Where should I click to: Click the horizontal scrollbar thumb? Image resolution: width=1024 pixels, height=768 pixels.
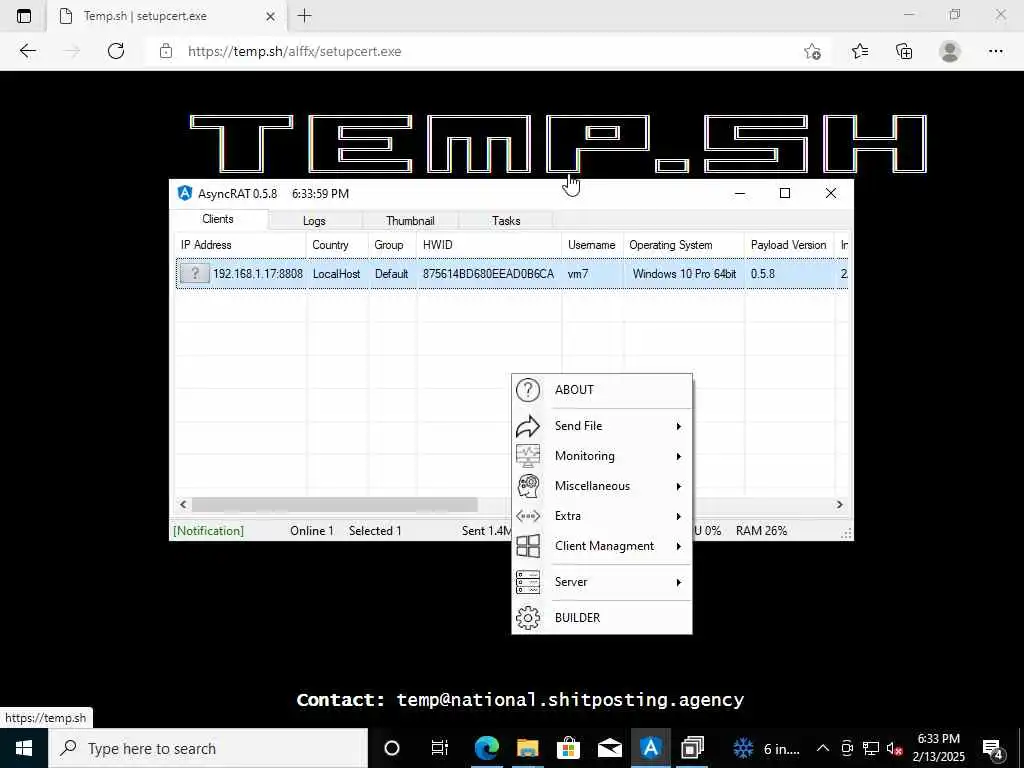[x=334, y=504]
